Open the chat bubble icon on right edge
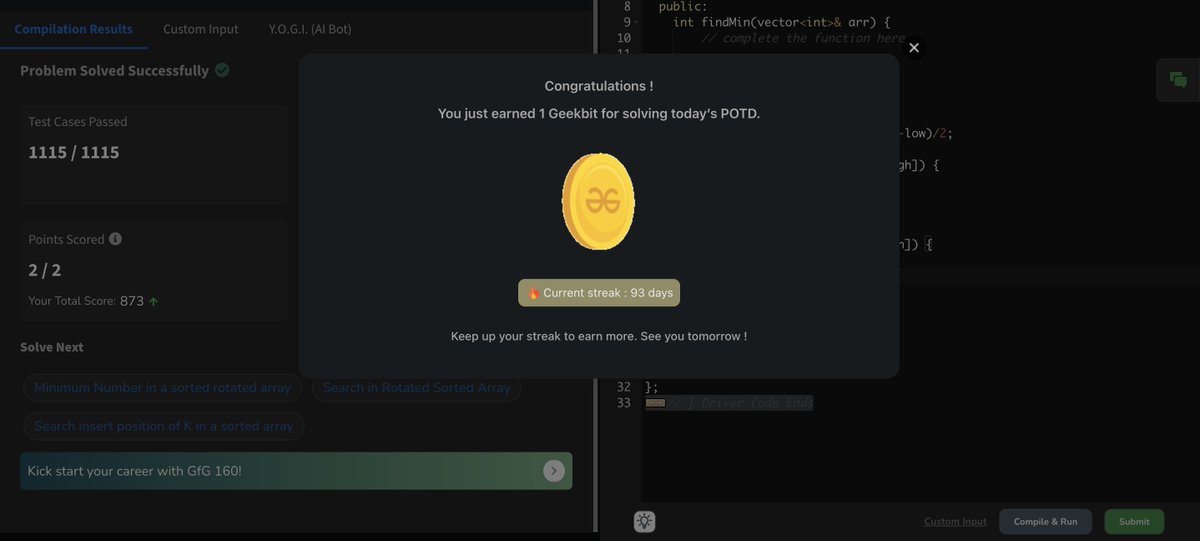The height and width of the screenshot is (541, 1200). click(x=1178, y=81)
